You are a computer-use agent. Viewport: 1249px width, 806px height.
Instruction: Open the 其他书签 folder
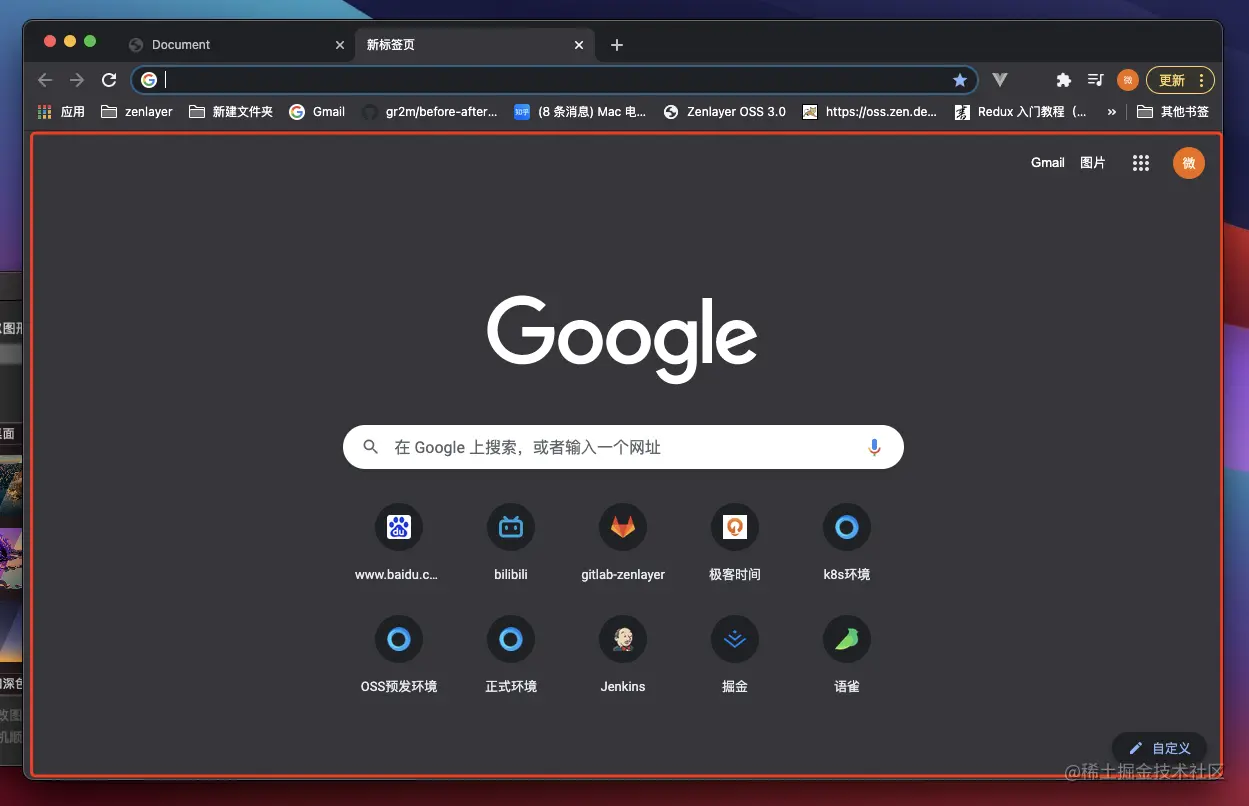[1173, 112]
